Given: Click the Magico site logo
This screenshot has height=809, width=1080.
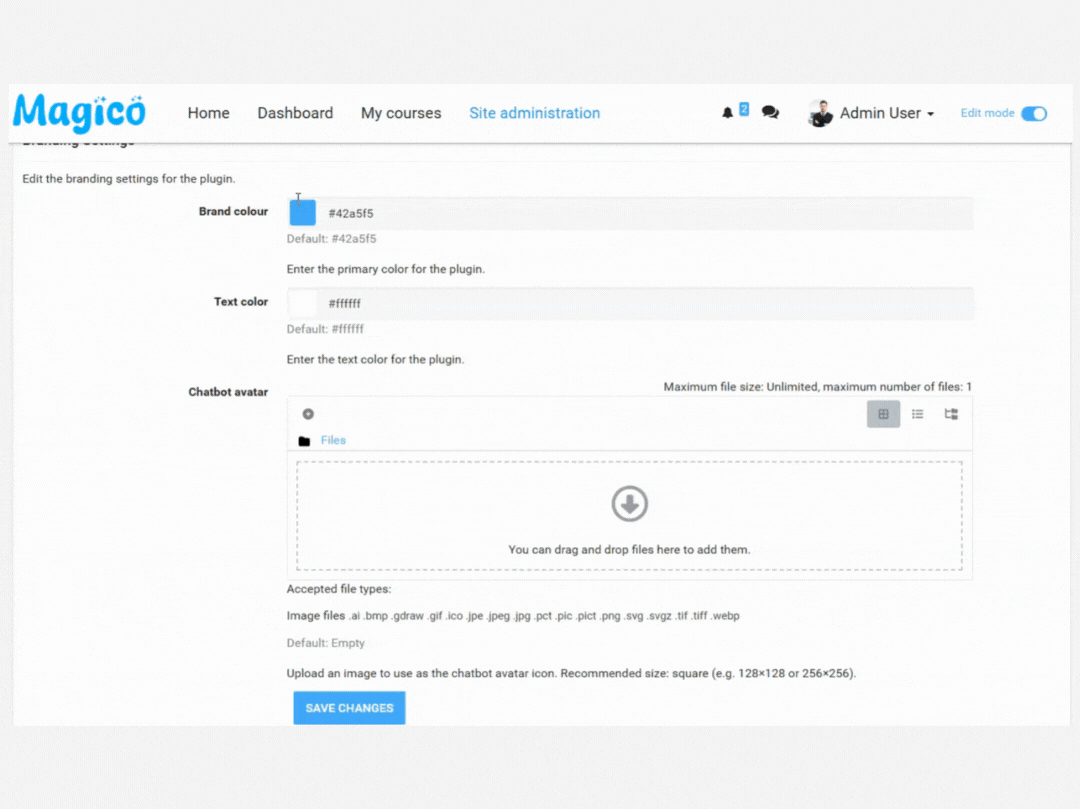Looking at the screenshot, I should [x=79, y=113].
